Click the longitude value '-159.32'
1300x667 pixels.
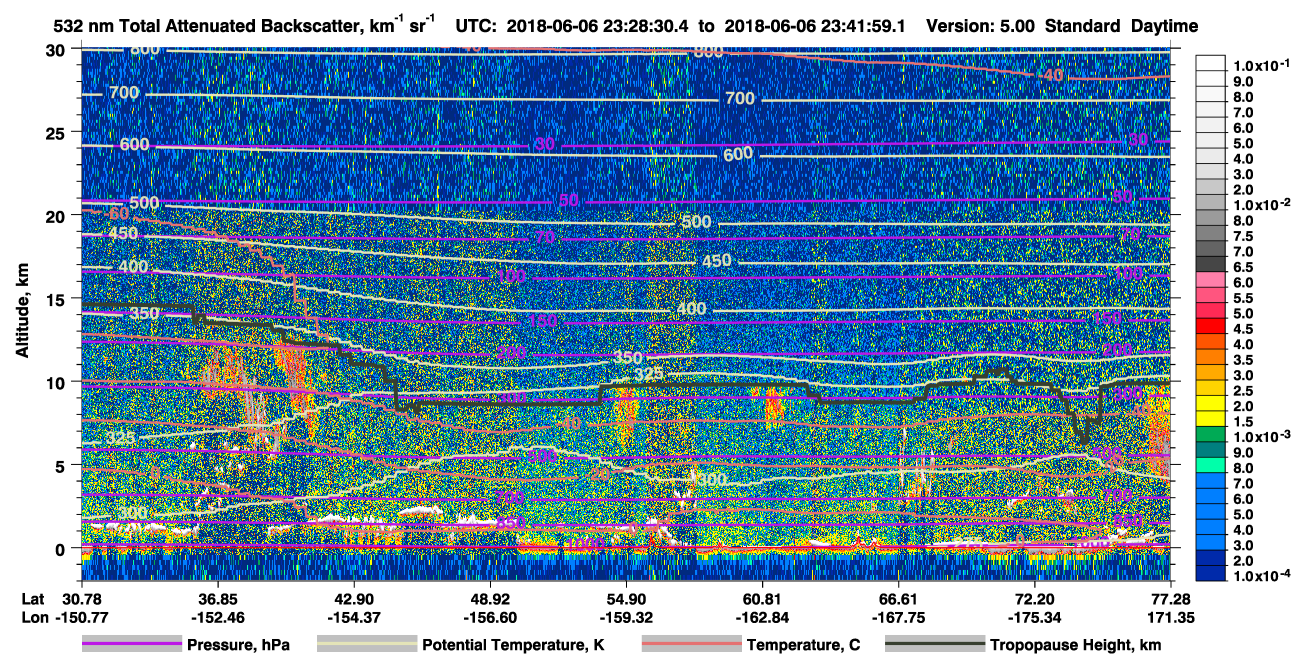coord(626,617)
